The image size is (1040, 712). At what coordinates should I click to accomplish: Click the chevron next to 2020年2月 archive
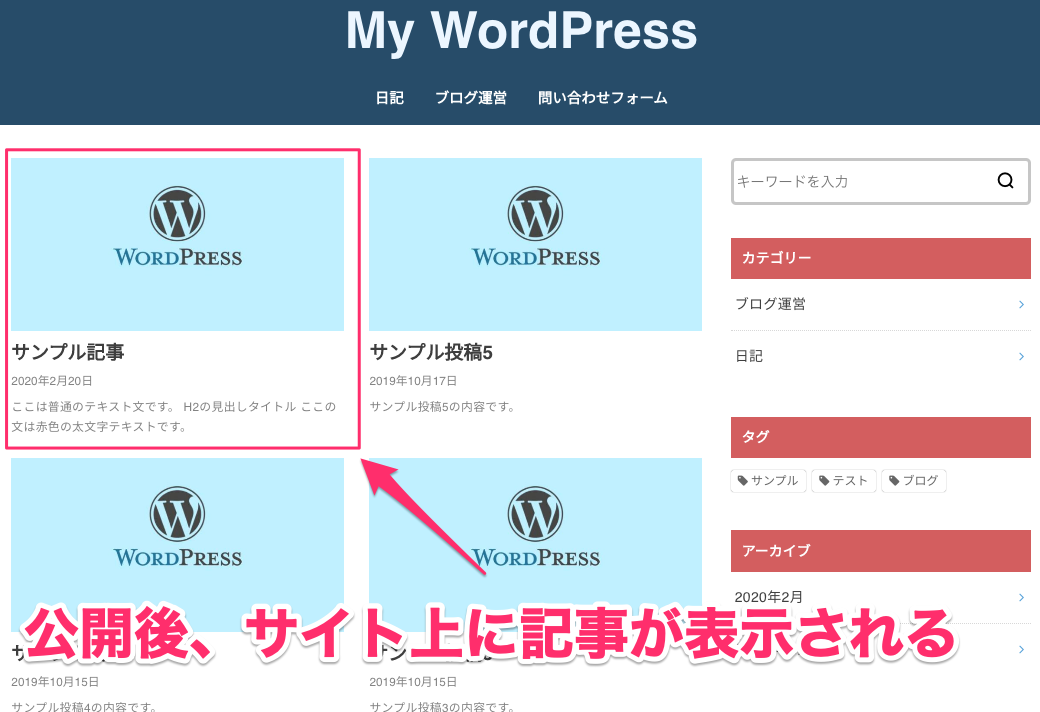(x=1020, y=597)
